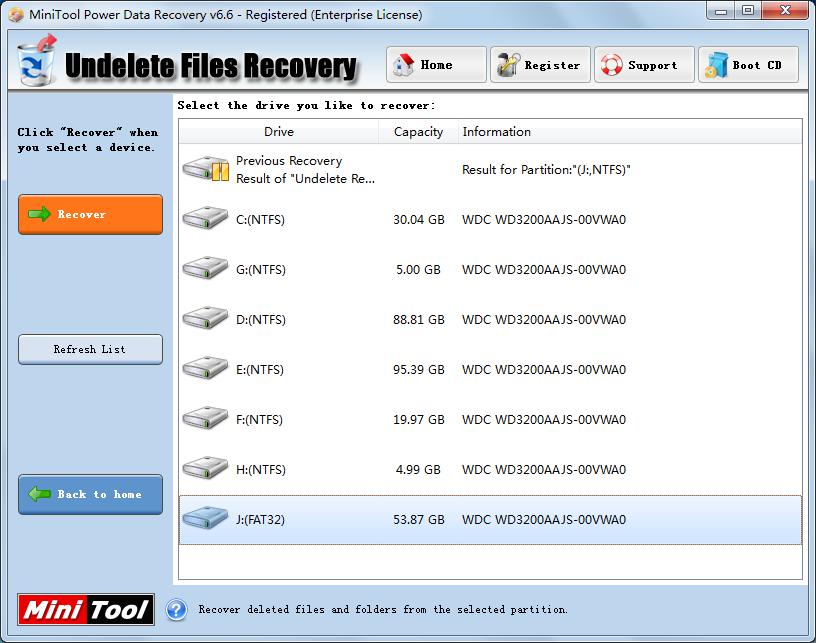
Task: Select the highlighted J:(FAT32) drive icon
Action: [x=206, y=518]
